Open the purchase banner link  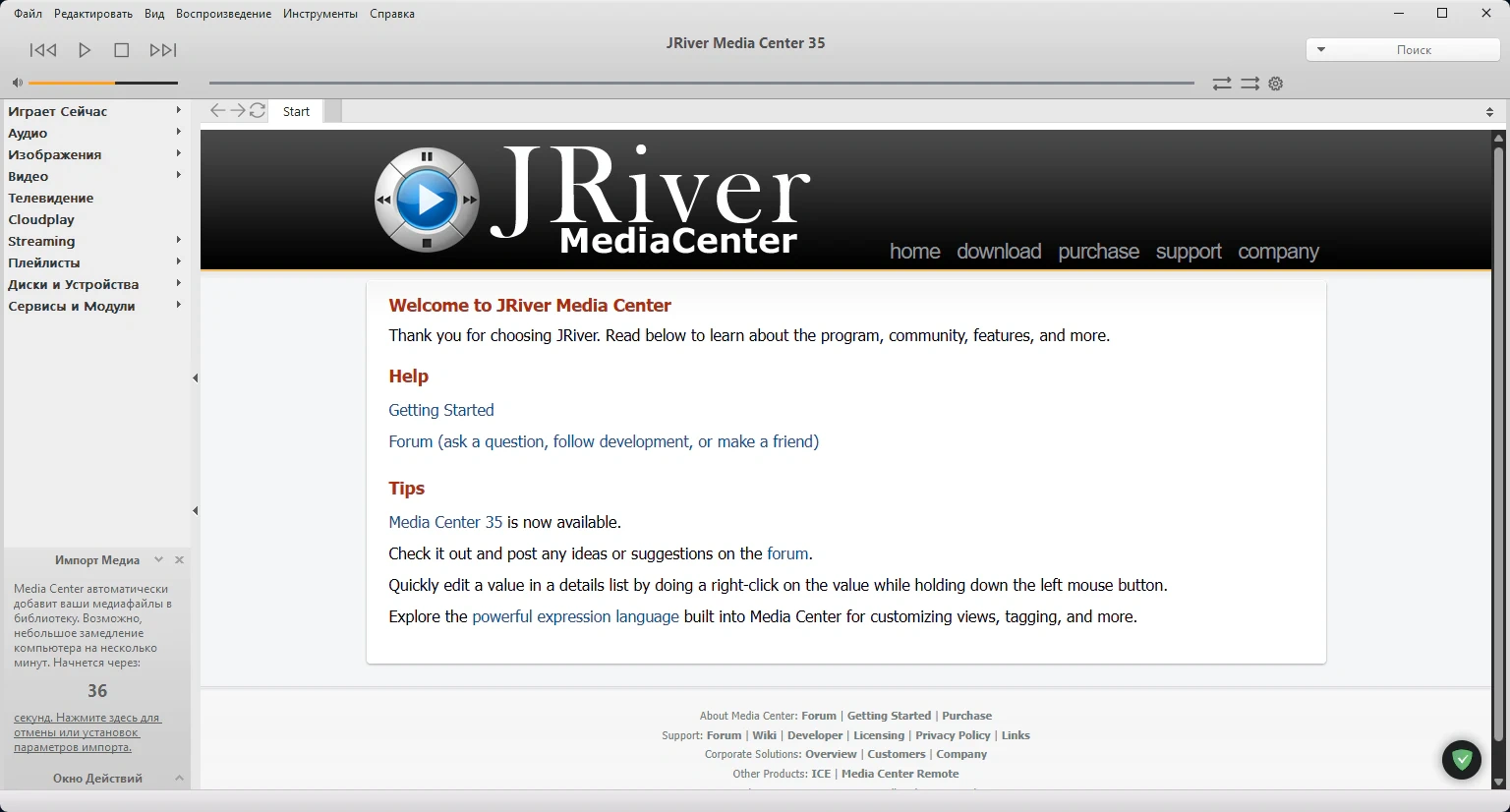click(1099, 252)
